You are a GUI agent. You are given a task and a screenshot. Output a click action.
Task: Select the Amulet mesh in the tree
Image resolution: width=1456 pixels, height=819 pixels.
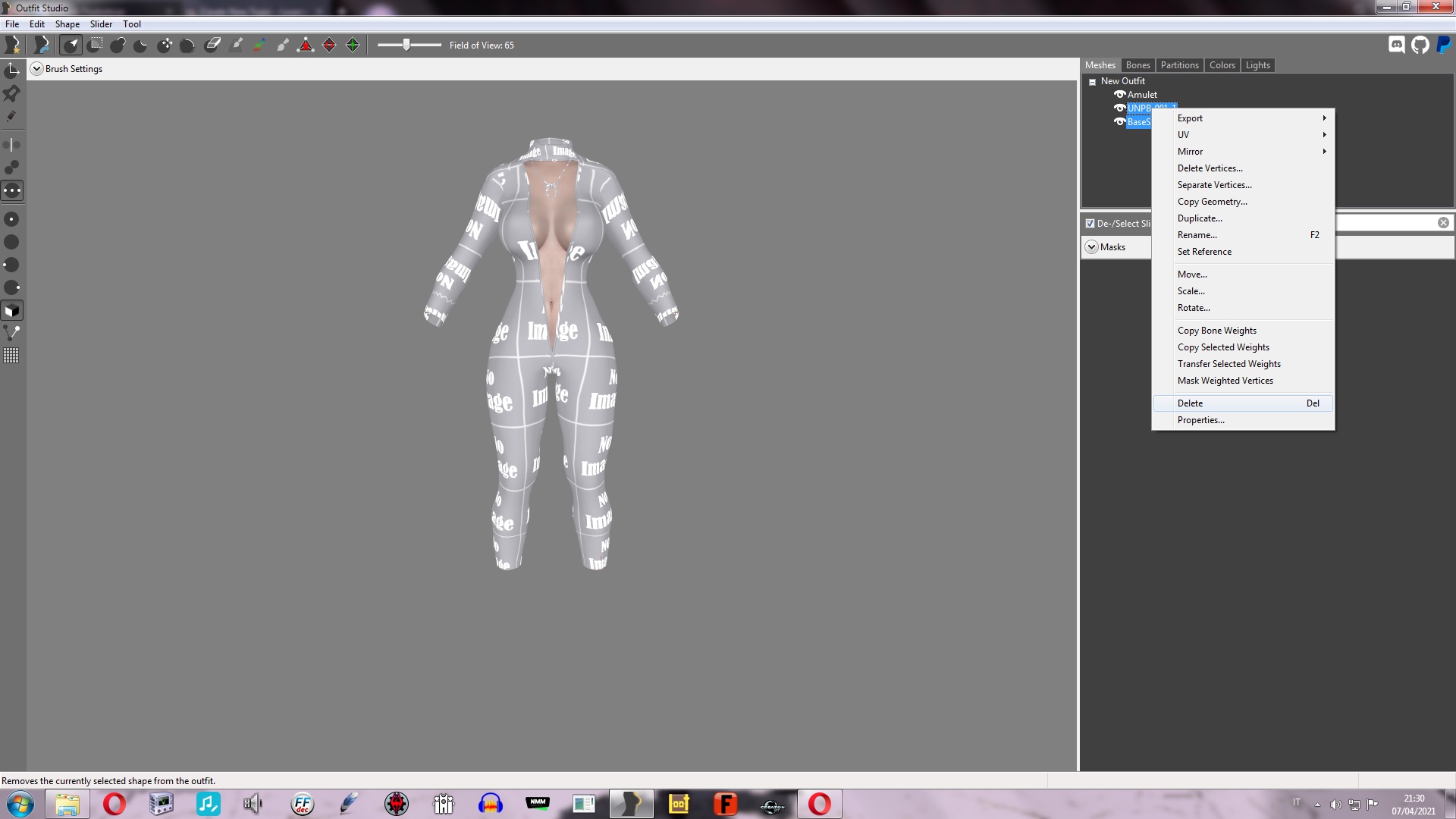coord(1142,95)
